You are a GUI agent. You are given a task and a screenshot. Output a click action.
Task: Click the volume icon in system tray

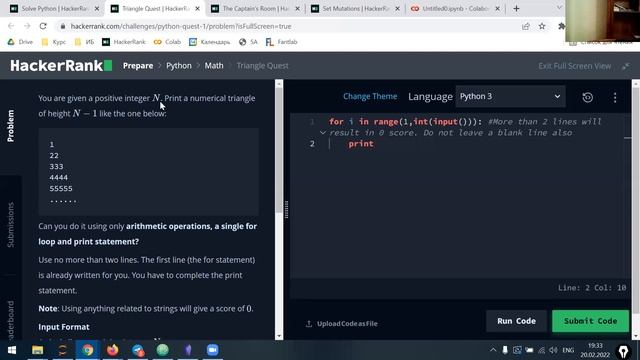553,350
